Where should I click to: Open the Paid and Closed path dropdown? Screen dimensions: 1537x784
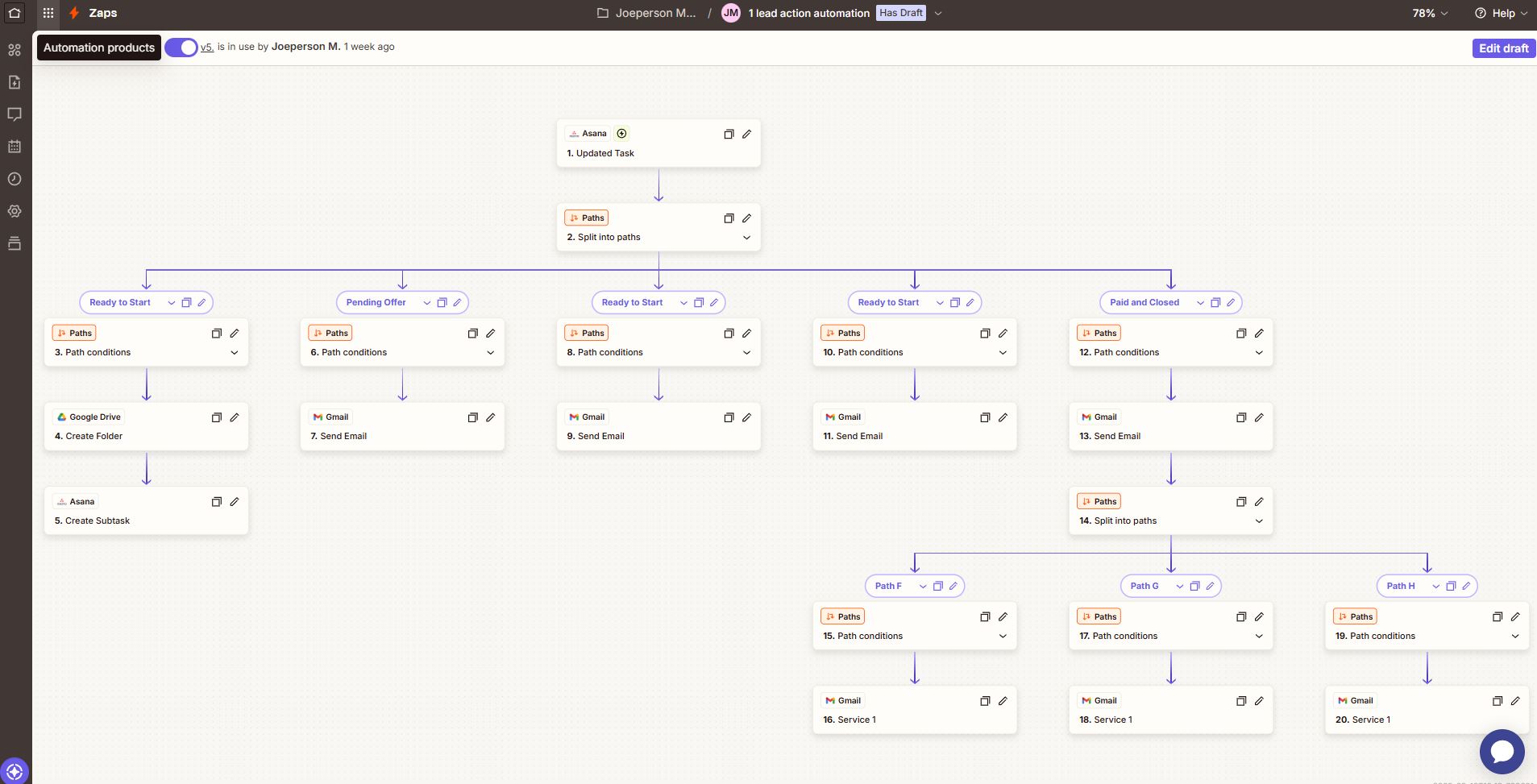click(1200, 303)
